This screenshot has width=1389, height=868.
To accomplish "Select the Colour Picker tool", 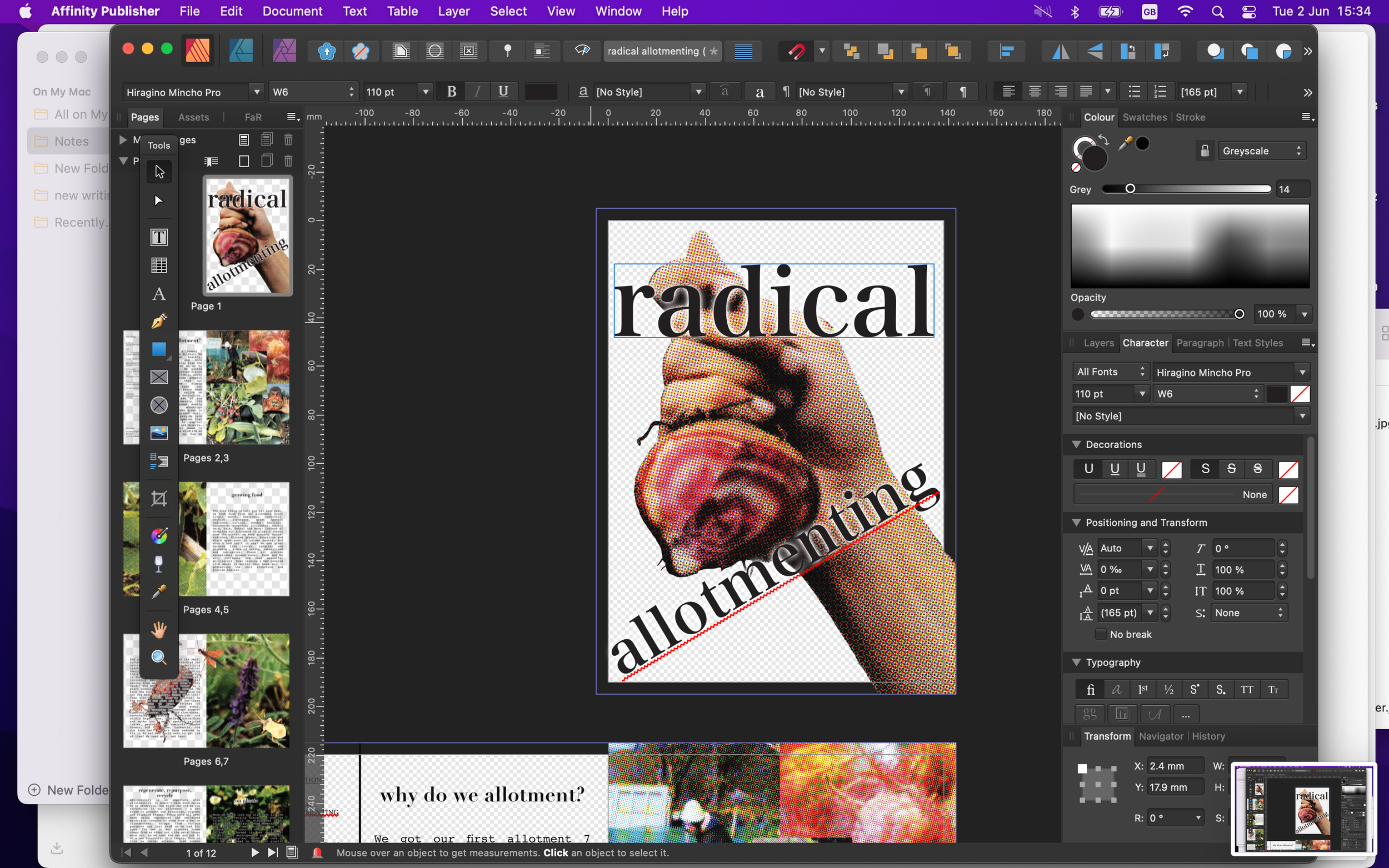I will click(159, 592).
